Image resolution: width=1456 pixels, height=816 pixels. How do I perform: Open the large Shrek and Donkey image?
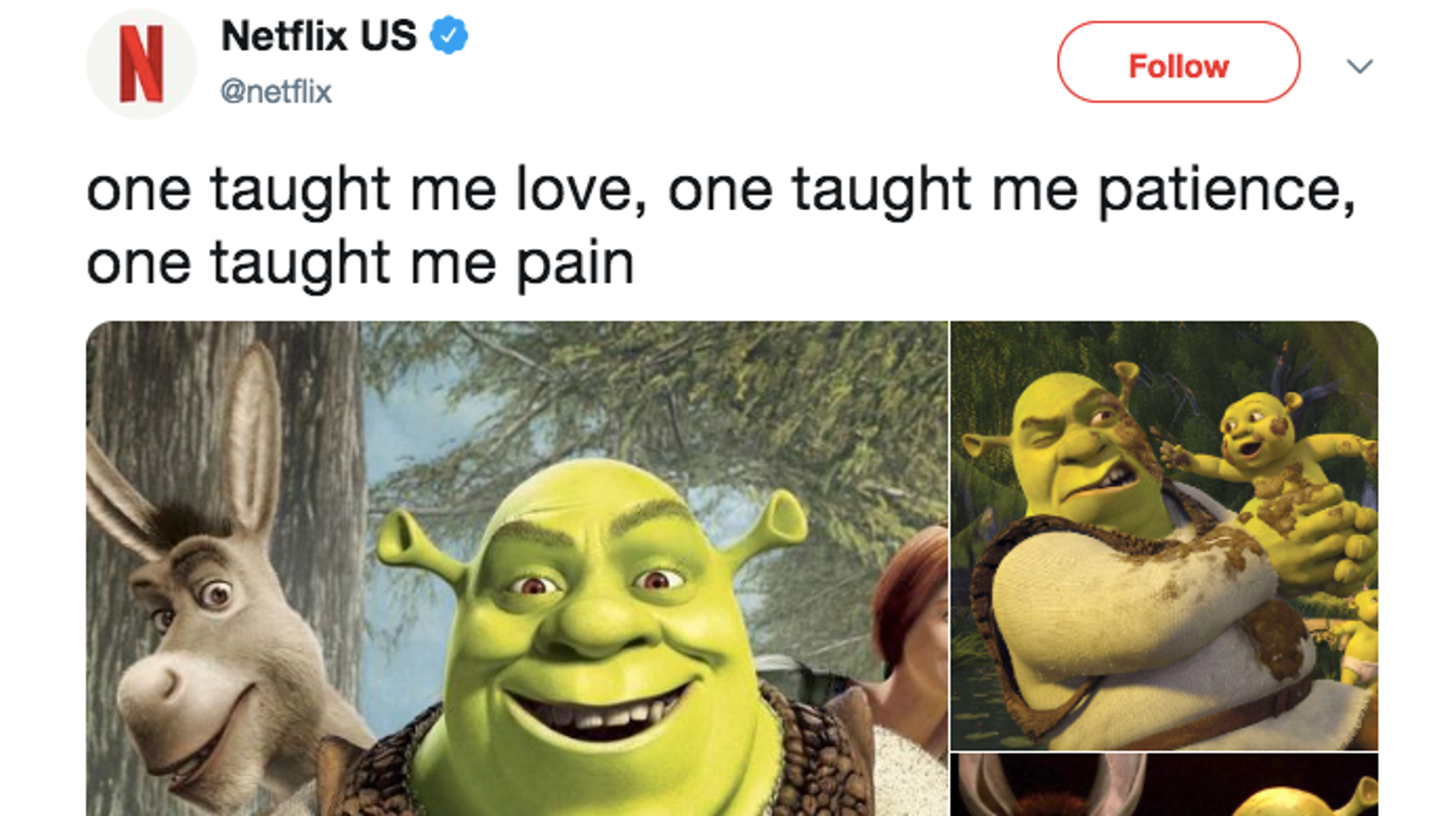(517, 568)
